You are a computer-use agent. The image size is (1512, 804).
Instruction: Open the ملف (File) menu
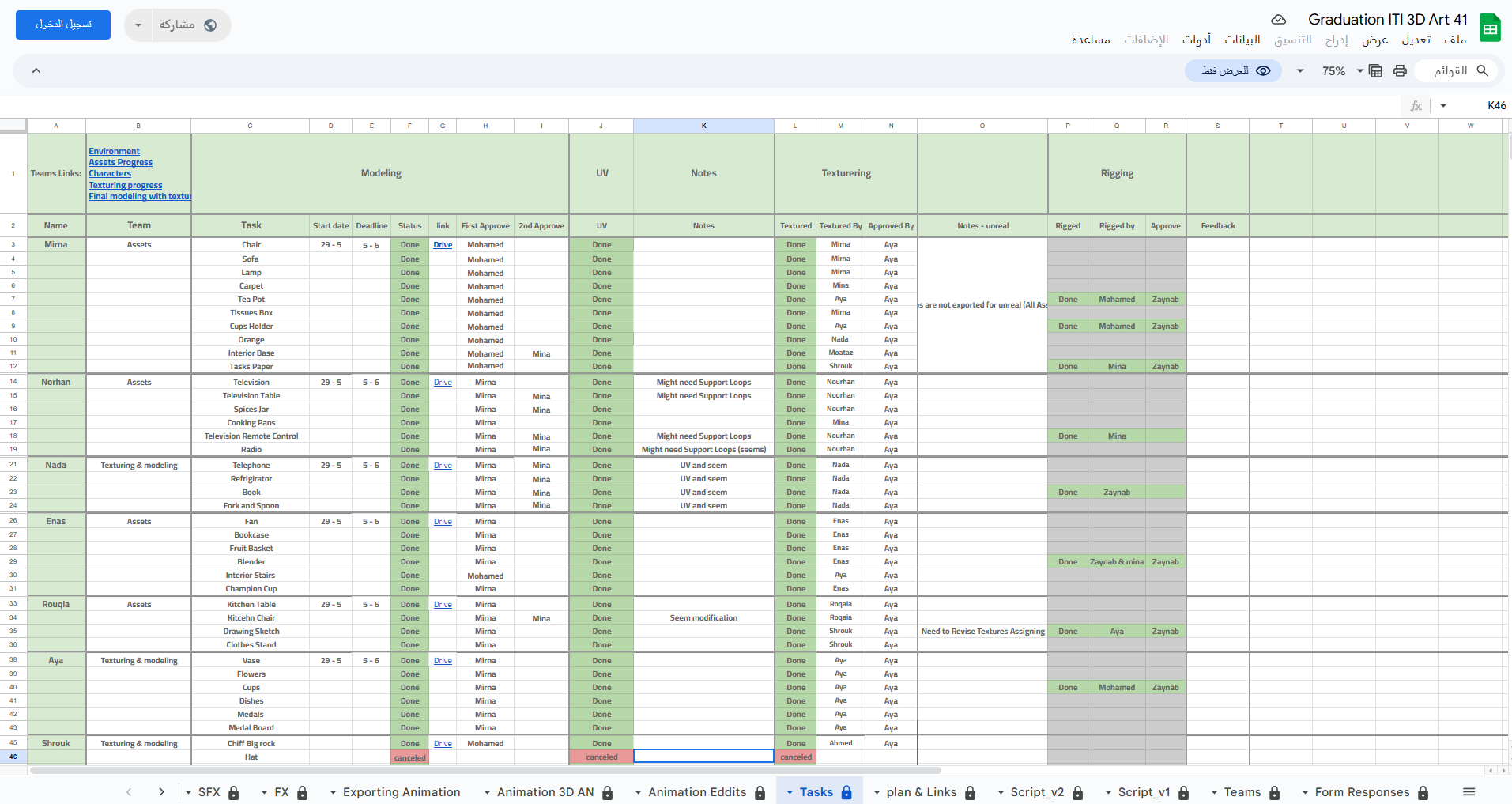tap(1454, 40)
